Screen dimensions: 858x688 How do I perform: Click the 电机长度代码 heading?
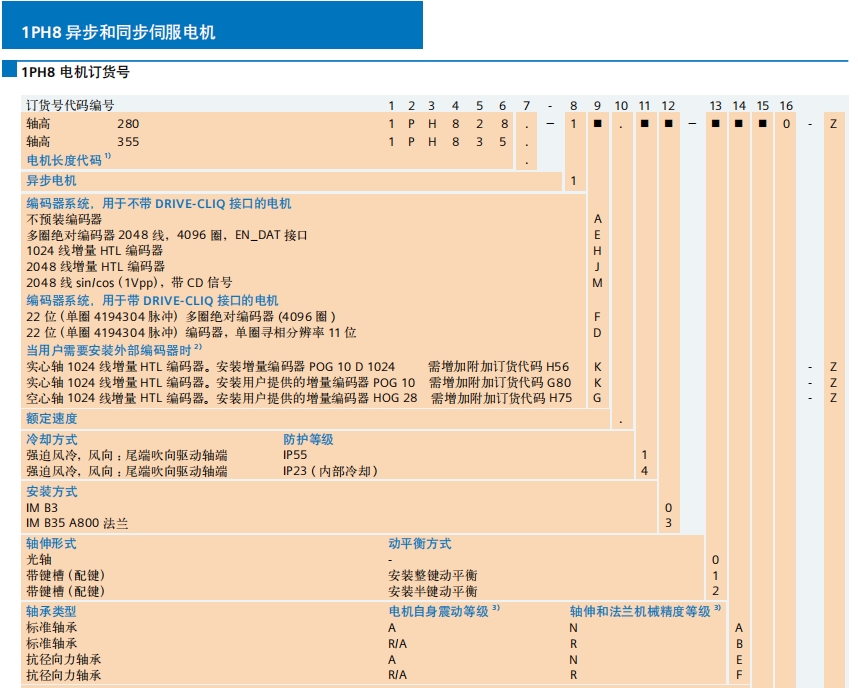[x=65, y=160]
